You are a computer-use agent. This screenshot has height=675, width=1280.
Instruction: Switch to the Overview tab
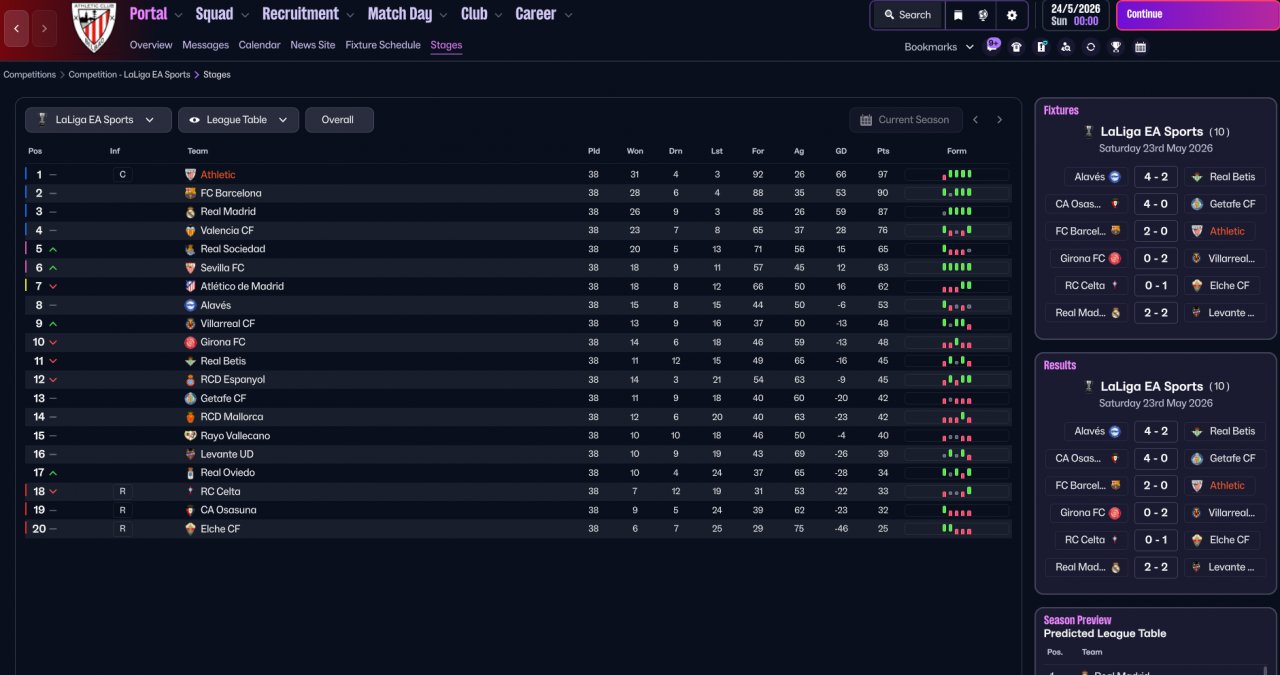(151, 45)
